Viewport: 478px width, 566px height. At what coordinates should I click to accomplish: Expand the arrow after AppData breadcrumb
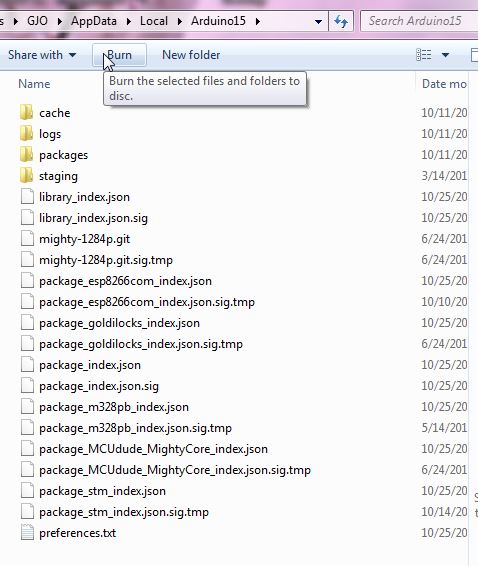129,21
